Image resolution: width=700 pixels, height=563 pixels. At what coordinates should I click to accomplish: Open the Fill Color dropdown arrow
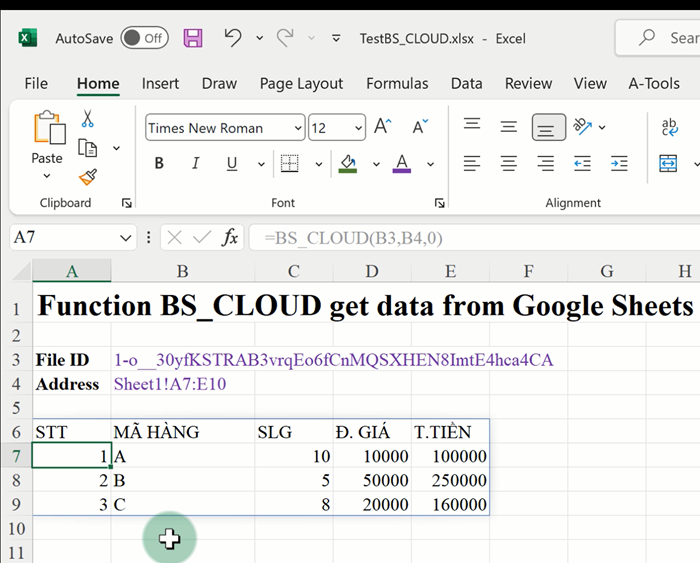376,164
